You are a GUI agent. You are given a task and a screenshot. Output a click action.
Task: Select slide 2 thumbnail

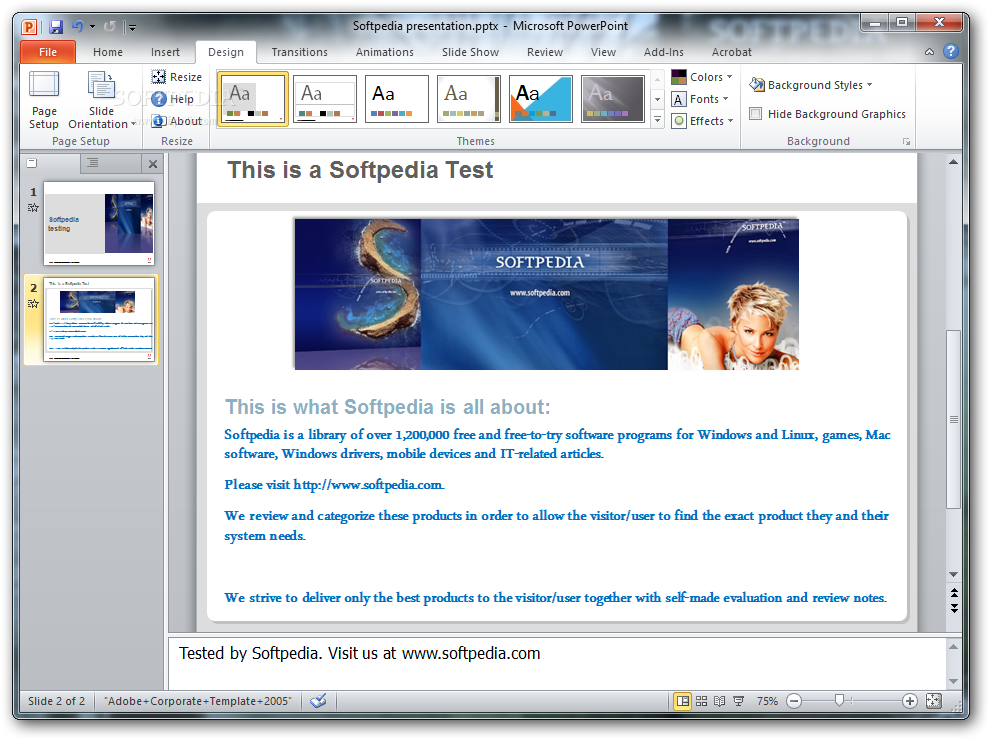(99, 319)
